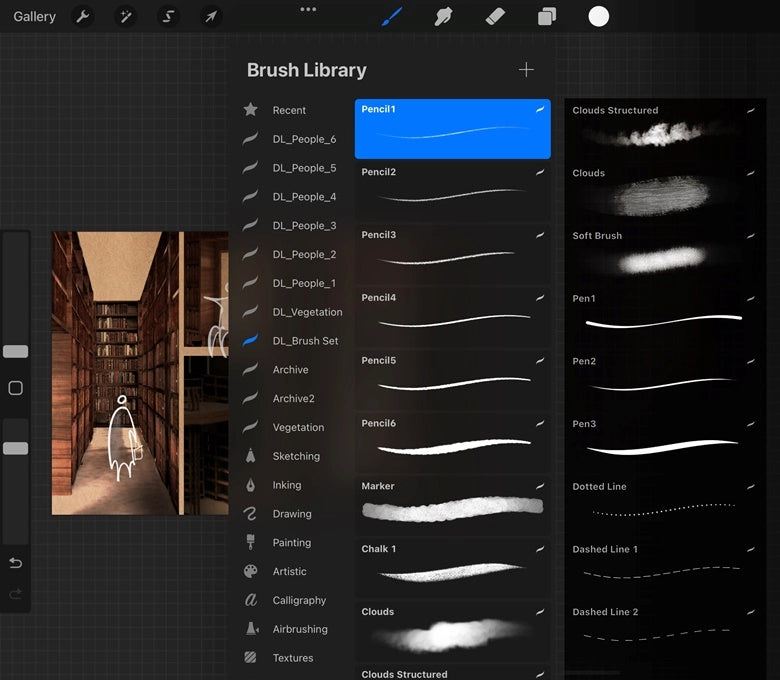Open the Calligraphy brush set
Image resolution: width=780 pixels, height=680 pixels.
coord(299,600)
